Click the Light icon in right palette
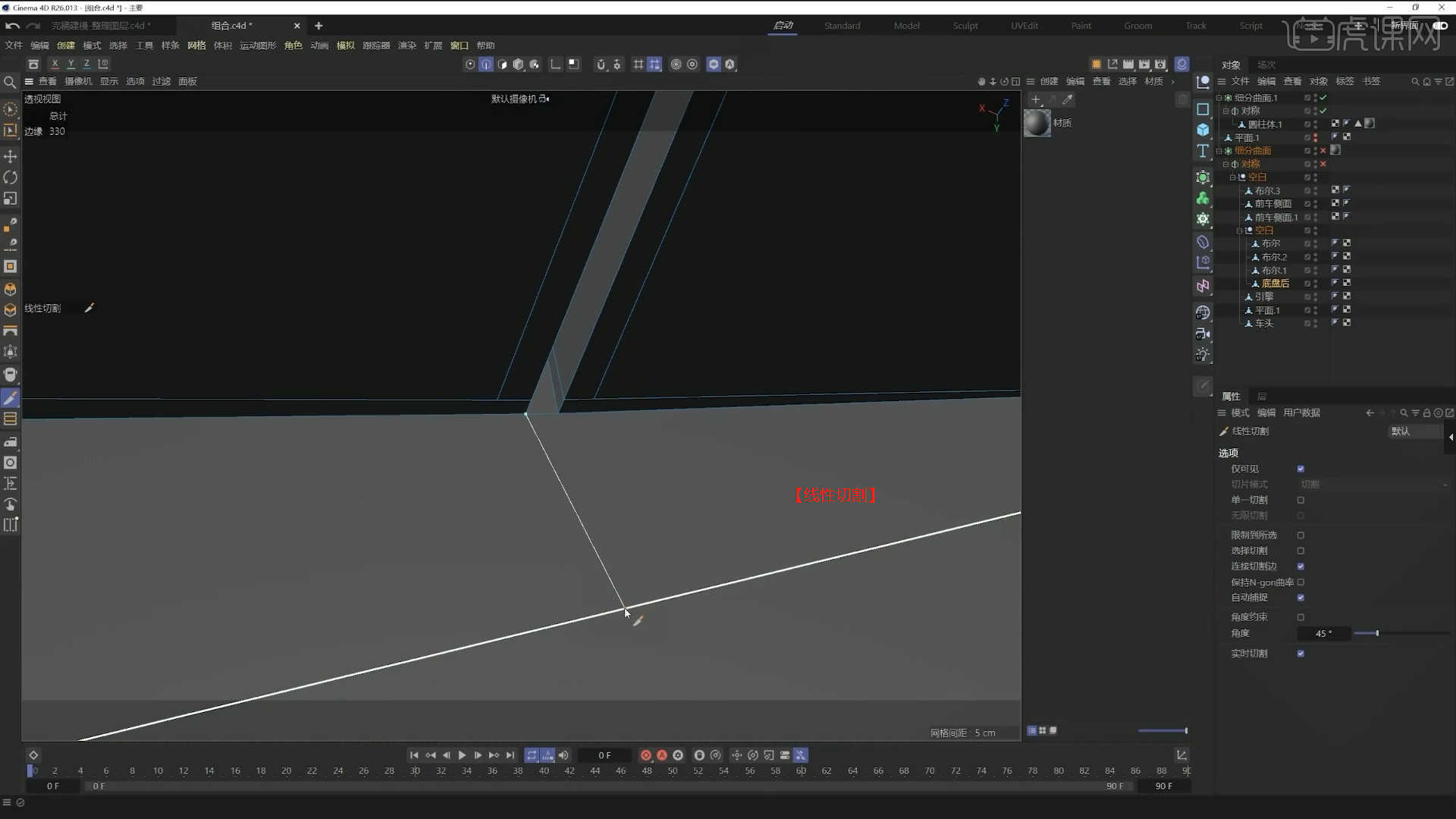Image resolution: width=1456 pixels, height=819 pixels. click(1203, 355)
